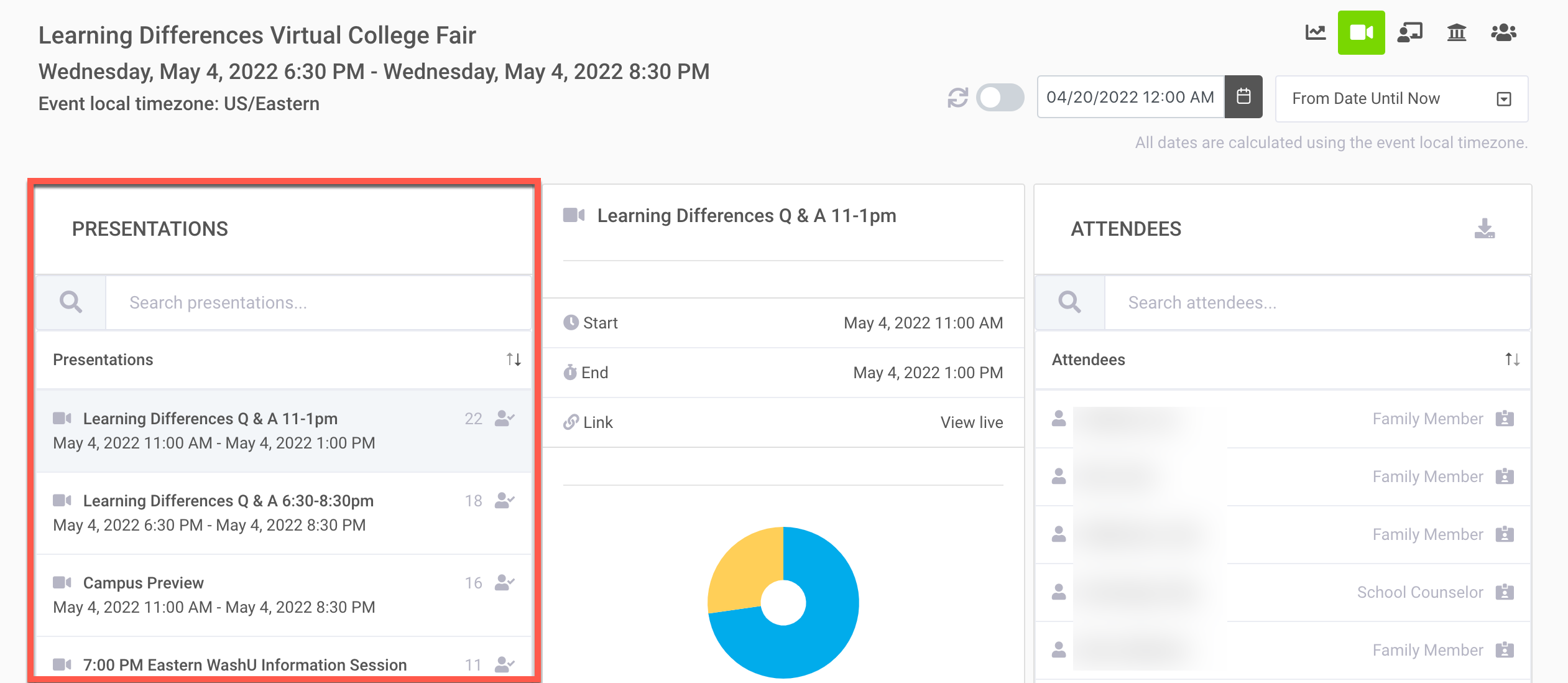
Task: Click the refresh arrows icon
Action: click(957, 98)
